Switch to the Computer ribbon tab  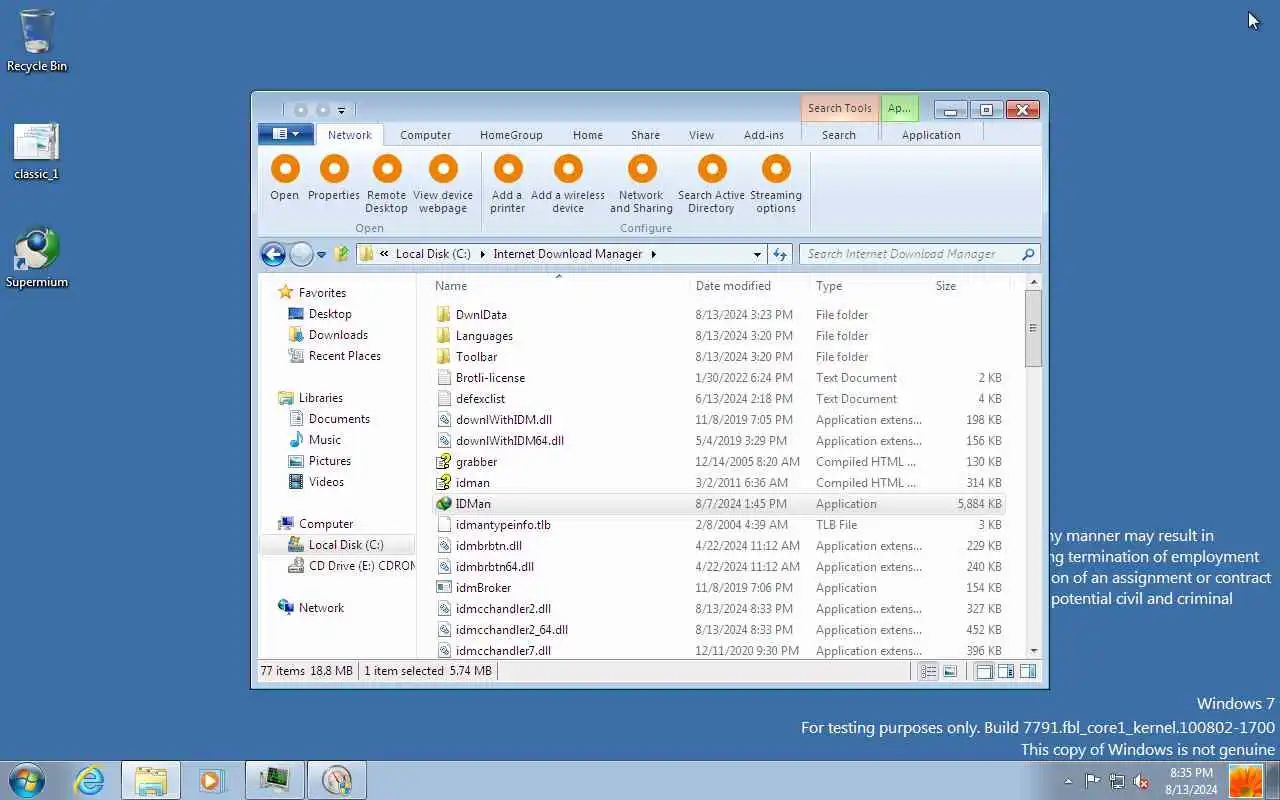425,135
